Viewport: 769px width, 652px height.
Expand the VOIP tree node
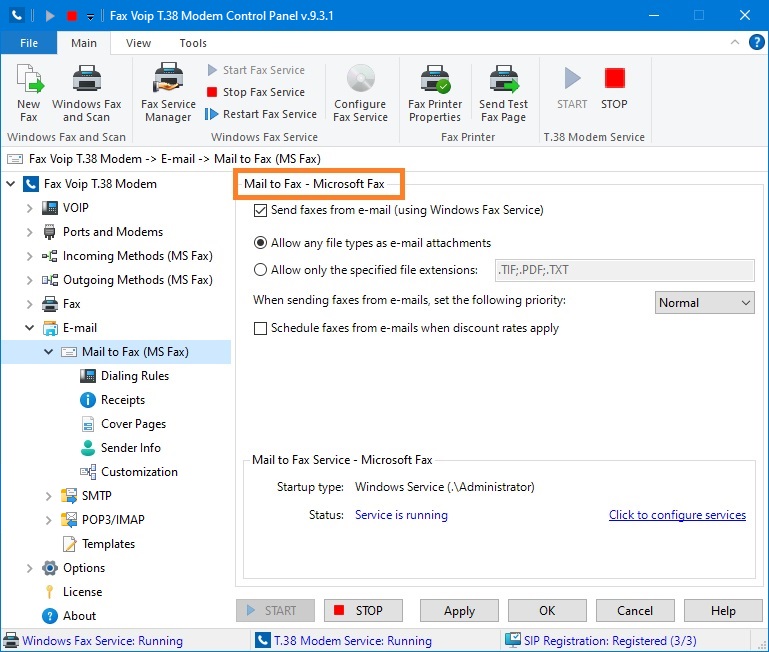(x=29, y=208)
